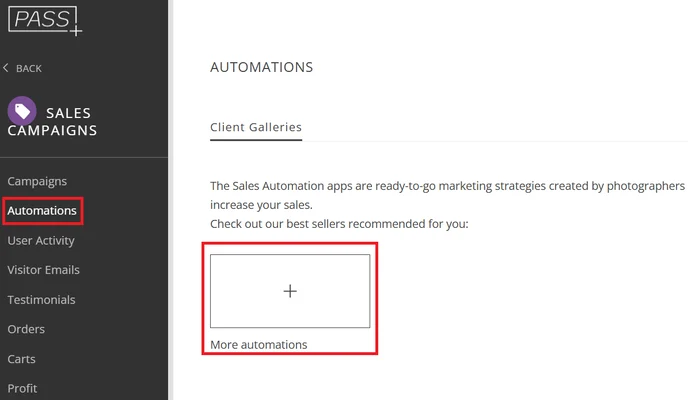Open the User Activity section

[41, 240]
